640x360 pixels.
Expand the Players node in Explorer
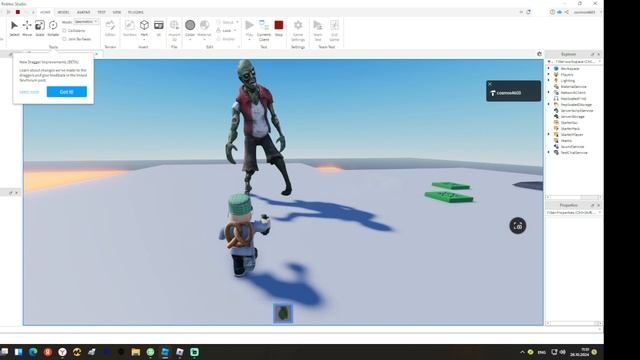click(549, 75)
